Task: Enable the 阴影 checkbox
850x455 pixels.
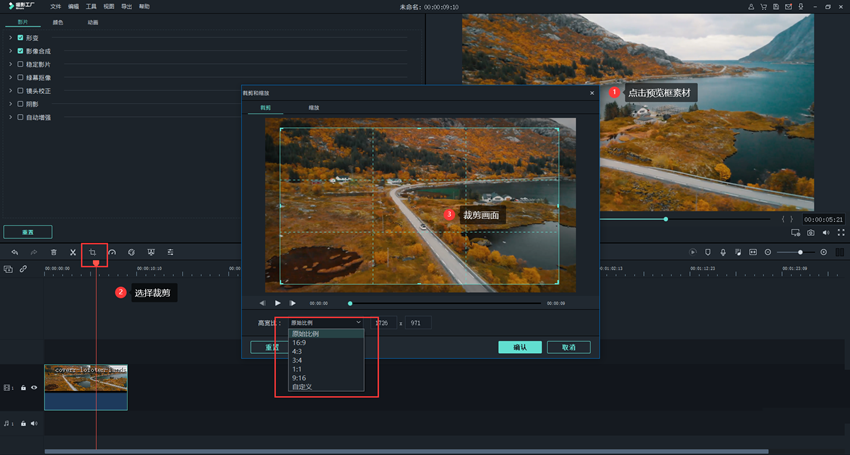Action: pyautogui.click(x=20, y=104)
